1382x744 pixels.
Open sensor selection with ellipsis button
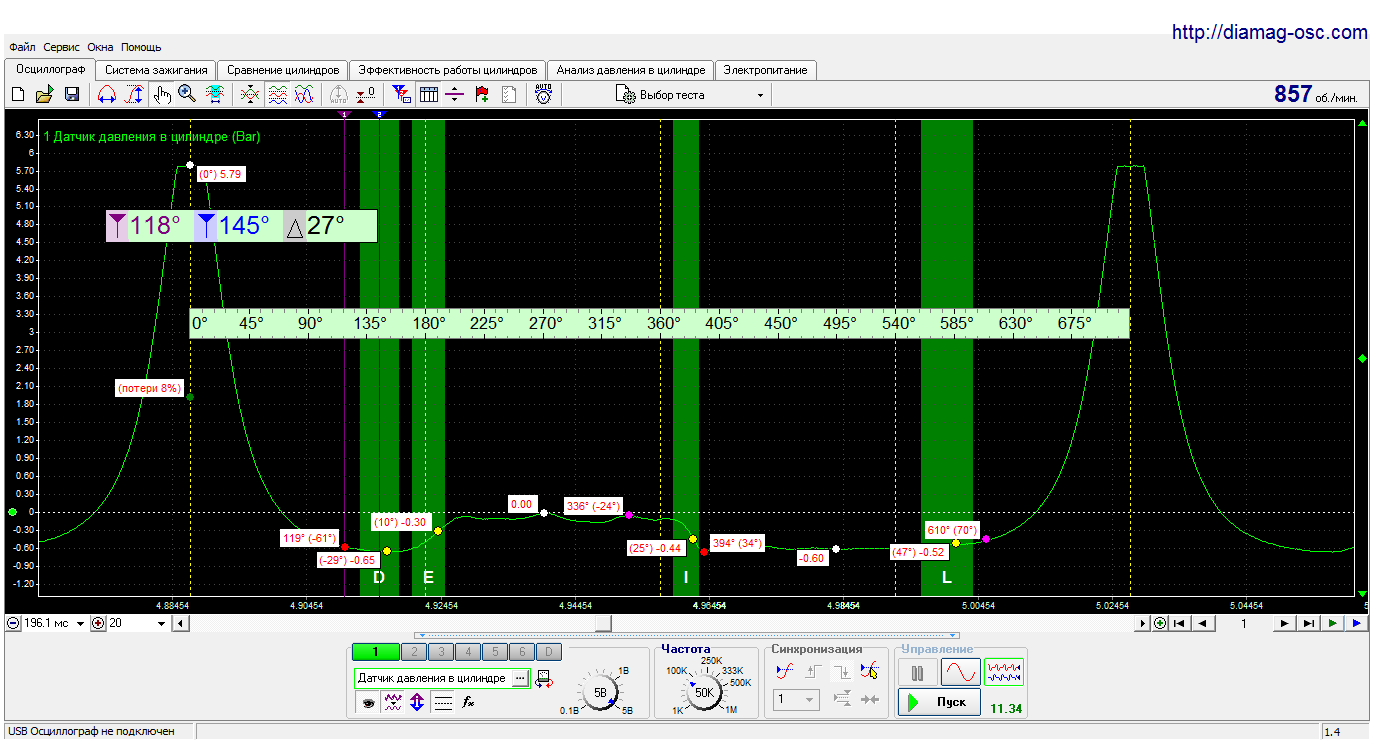point(520,678)
